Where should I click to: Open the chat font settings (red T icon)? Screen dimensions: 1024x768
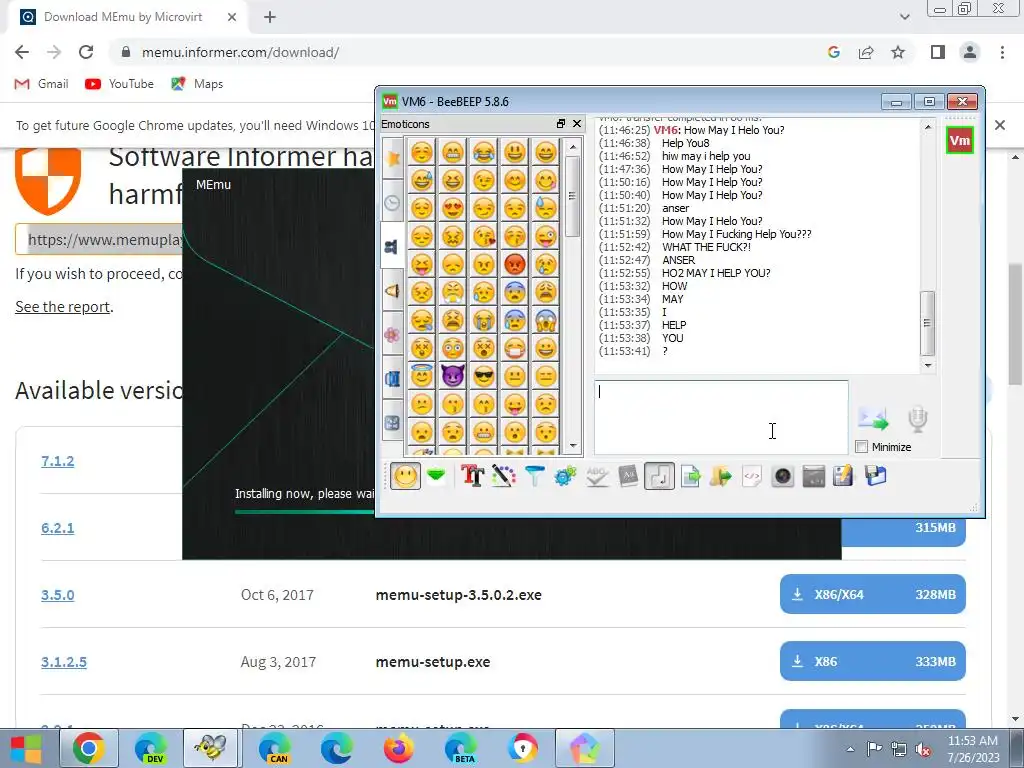[x=473, y=475]
